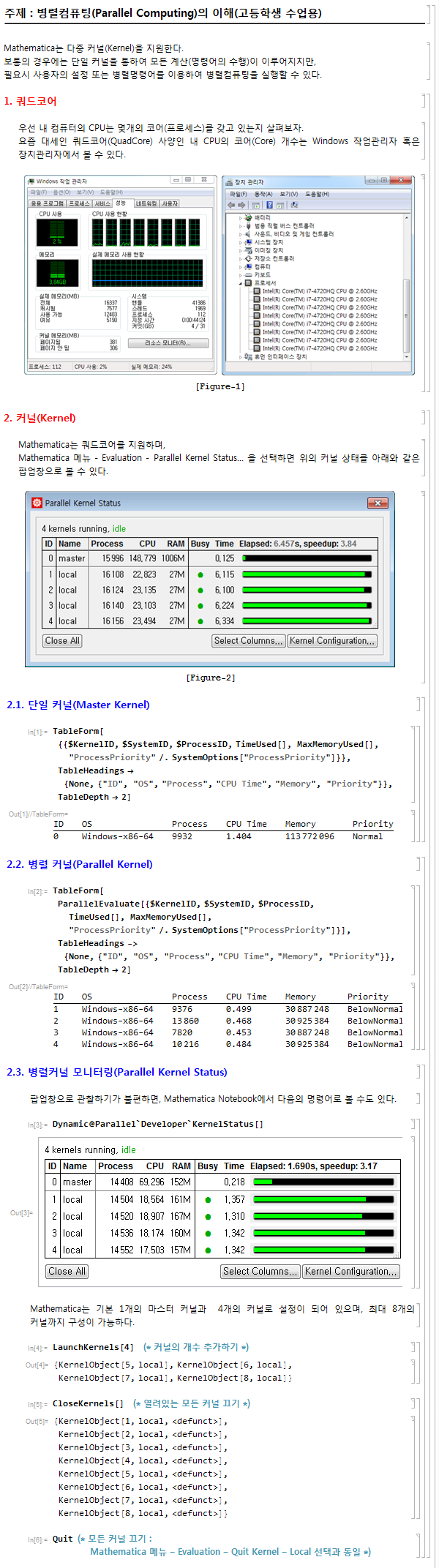Expand the 저장소 컨트롤러 tree node
Viewport: 439px width, 1568px height.
pos(240,258)
